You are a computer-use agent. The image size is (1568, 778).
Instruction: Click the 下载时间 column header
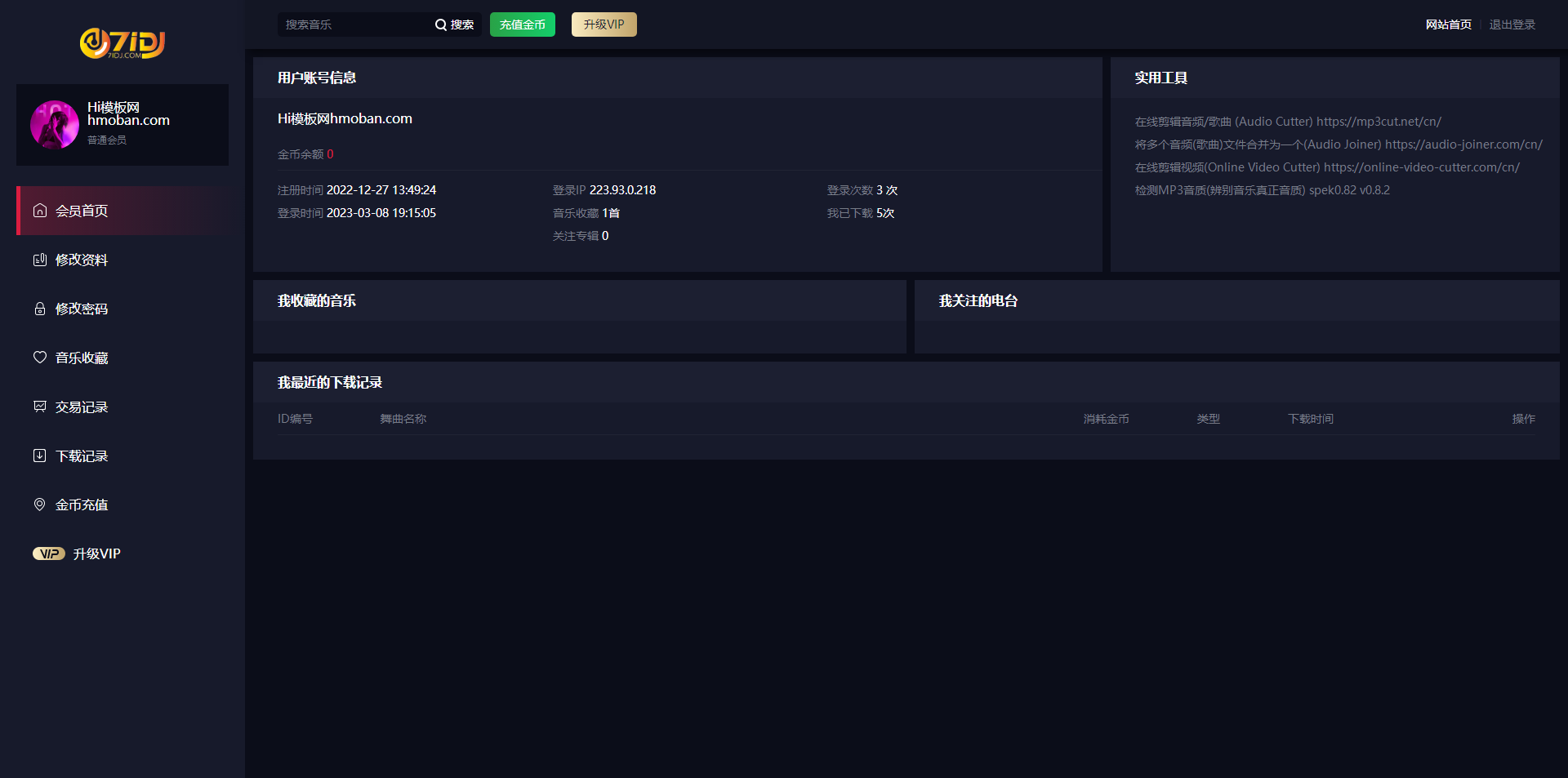pyautogui.click(x=1311, y=419)
